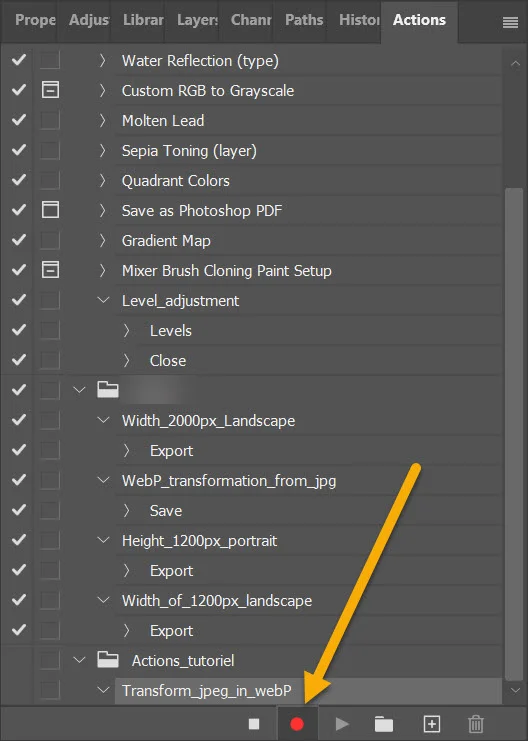Expand the Quadrant Colors action

click(102, 180)
